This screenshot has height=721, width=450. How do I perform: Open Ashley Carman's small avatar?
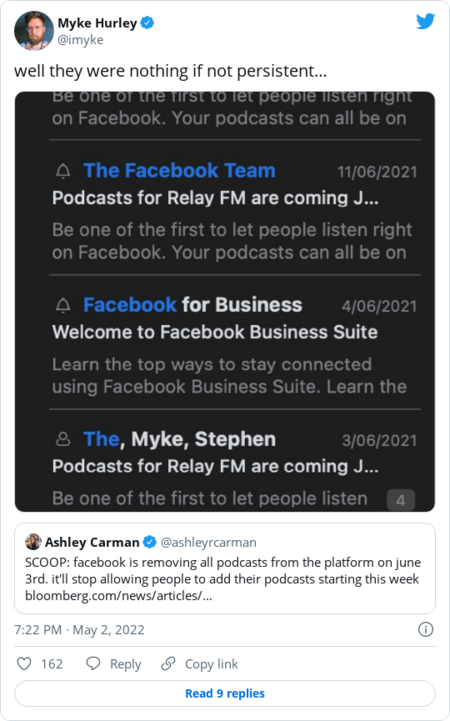33,542
